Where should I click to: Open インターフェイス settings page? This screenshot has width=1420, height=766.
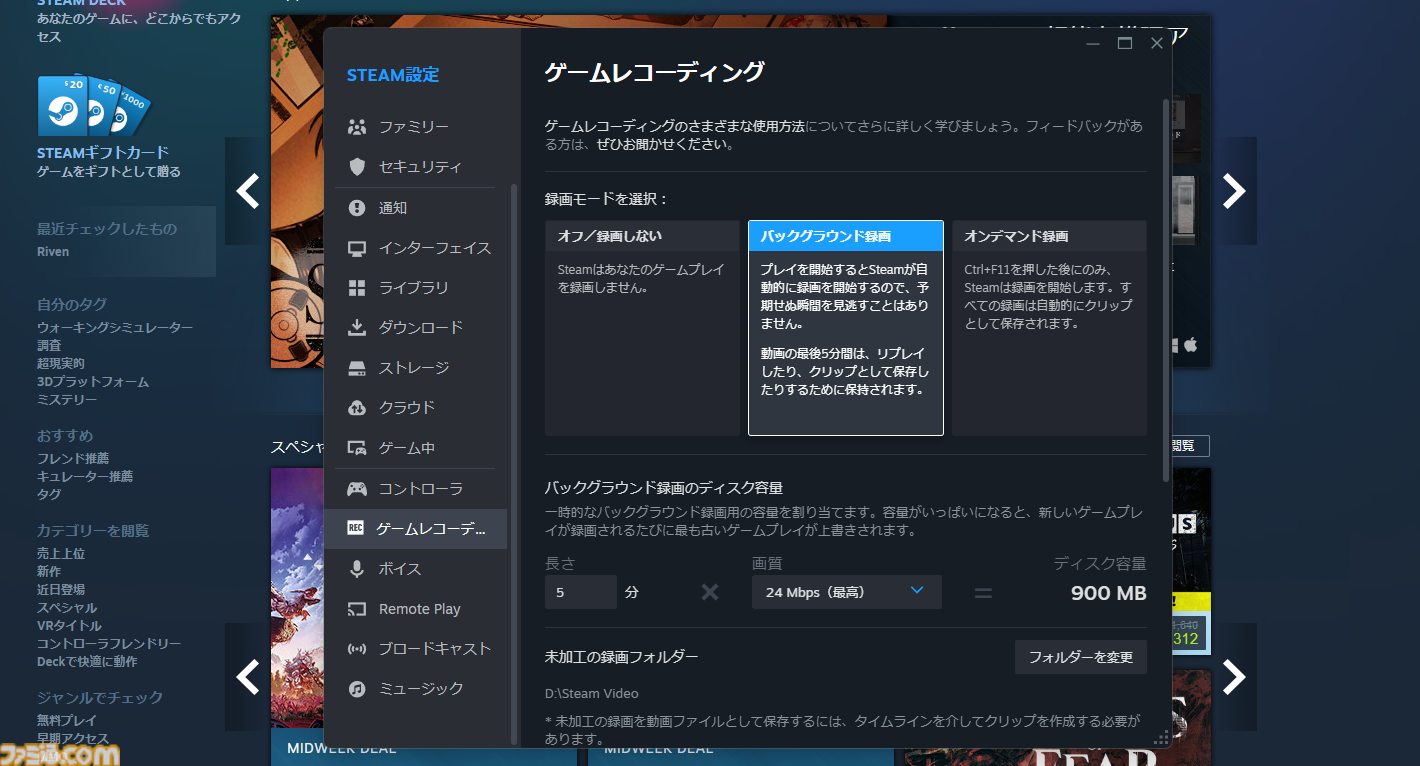tap(415, 248)
